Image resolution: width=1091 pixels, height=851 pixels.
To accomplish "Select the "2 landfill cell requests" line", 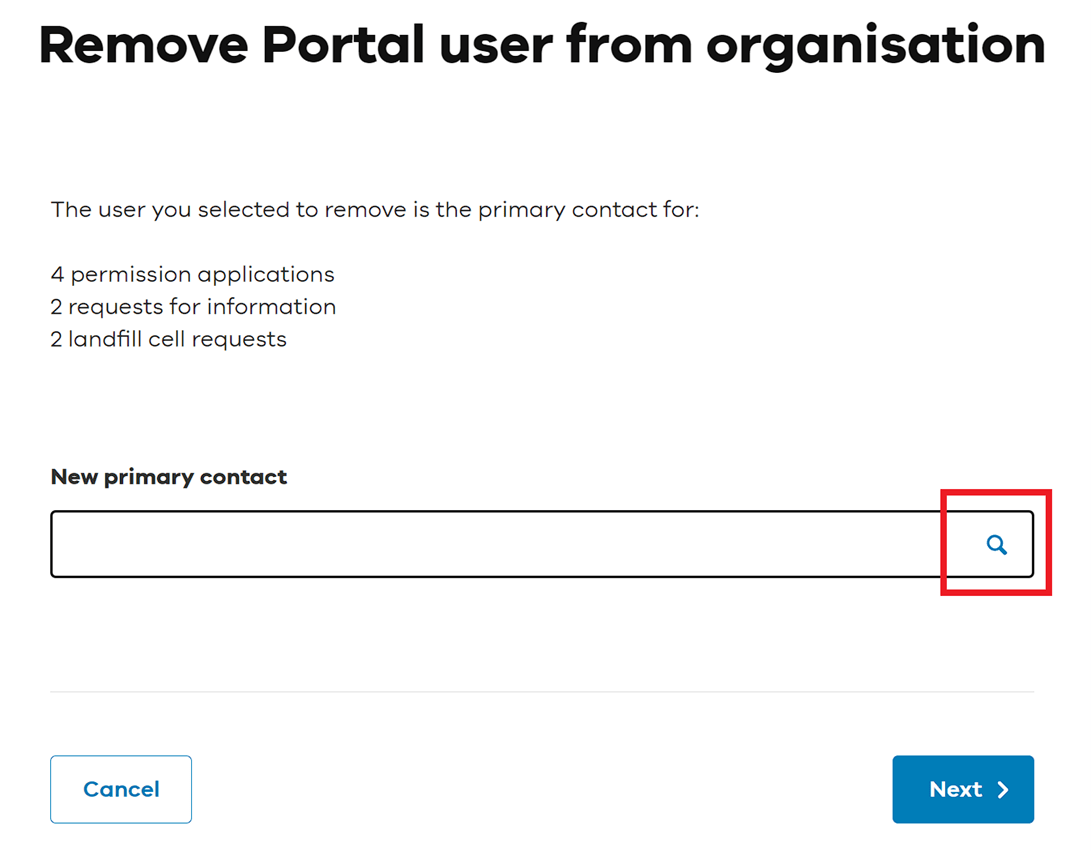I will pos(169,340).
